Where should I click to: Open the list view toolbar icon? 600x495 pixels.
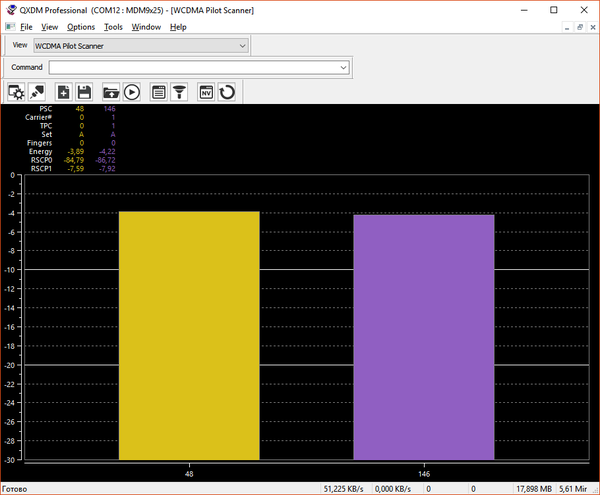[158, 92]
